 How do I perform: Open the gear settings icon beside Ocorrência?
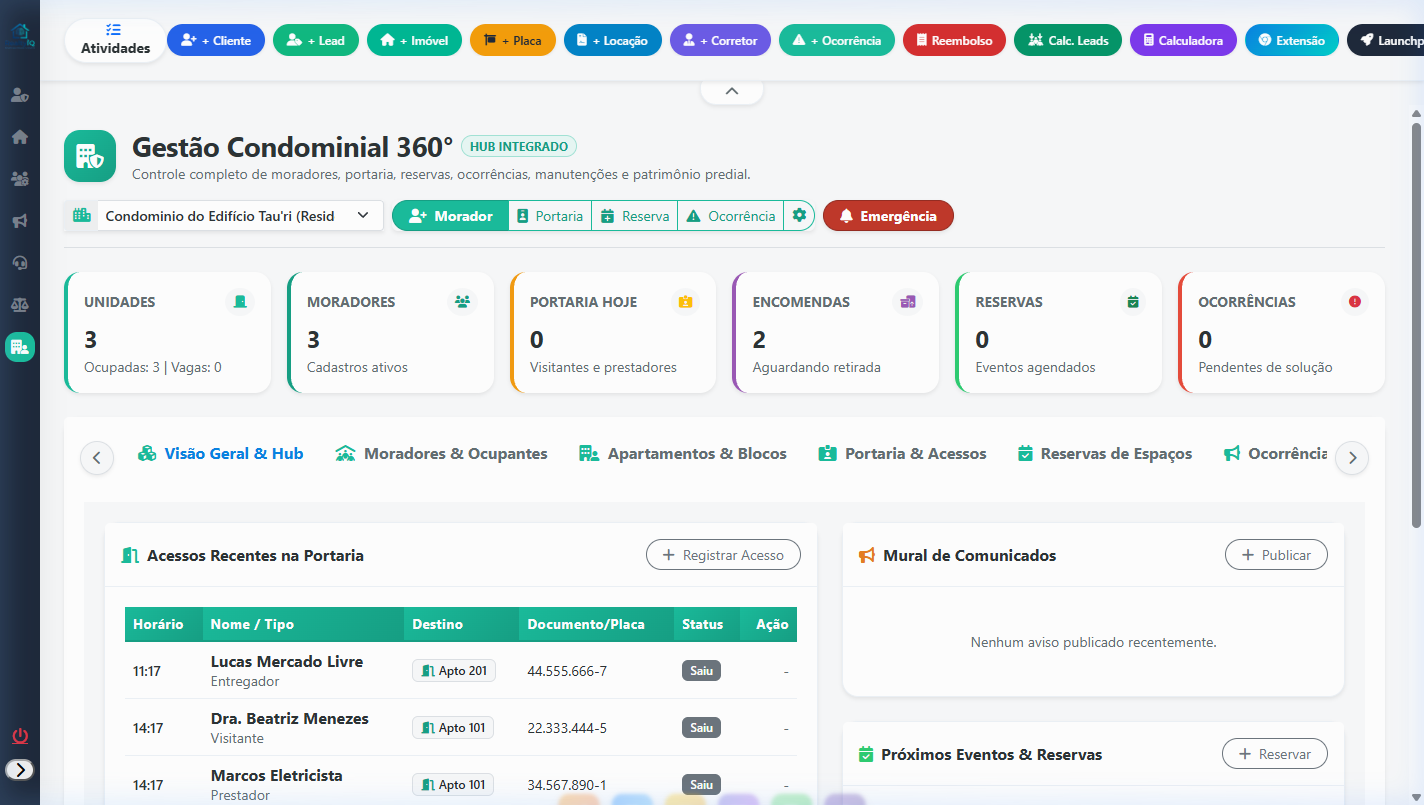click(x=799, y=216)
